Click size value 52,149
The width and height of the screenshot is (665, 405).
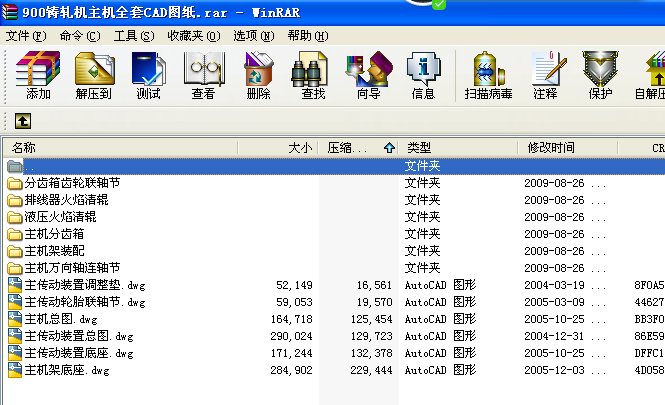click(x=294, y=285)
